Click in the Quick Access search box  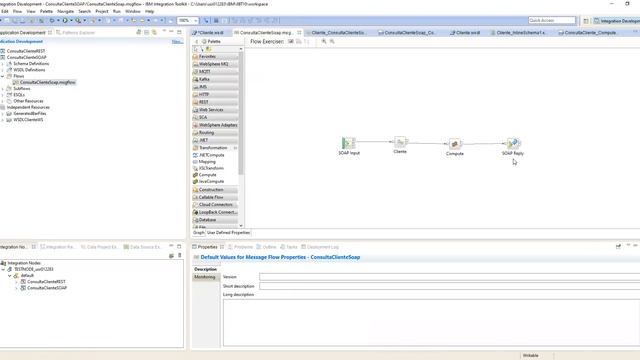click(x=552, y=20)
